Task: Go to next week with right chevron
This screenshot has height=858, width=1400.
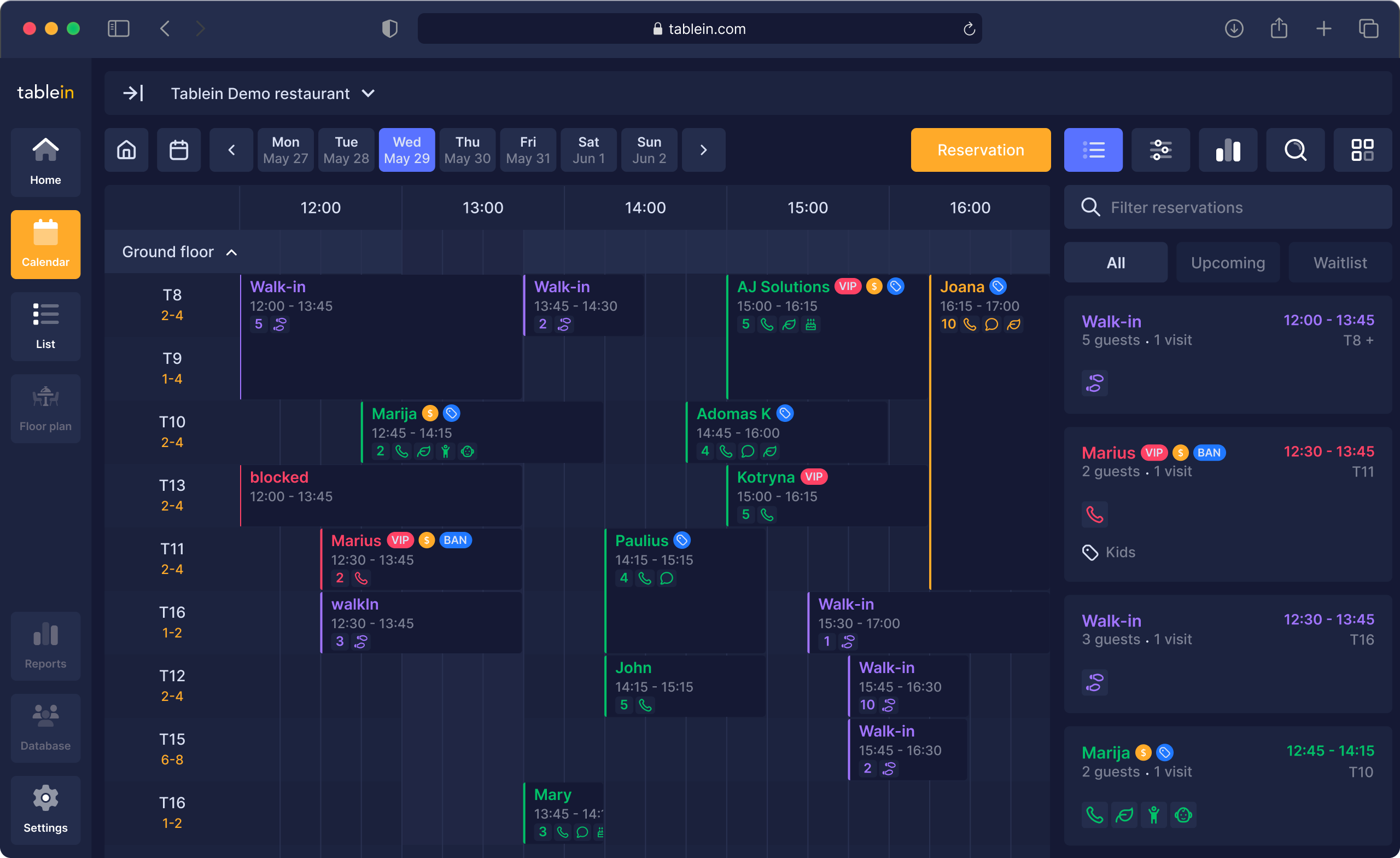Action: coord(703,150)
